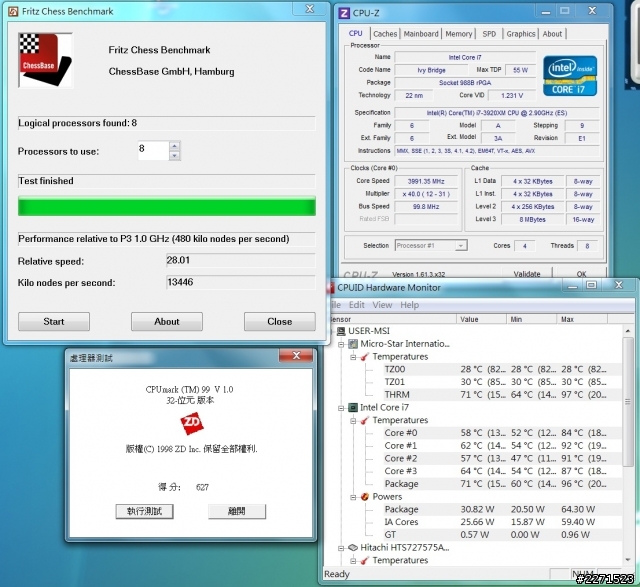This screenshot has width=640, height=587.
Task: Click the Validate button in CPU-Z
Action: tap(527, 273)
